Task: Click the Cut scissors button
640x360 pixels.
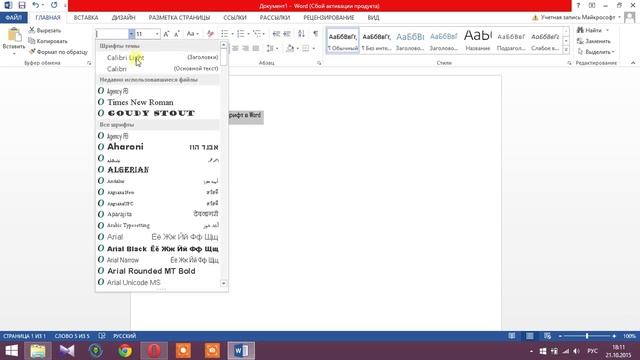Action: (45, 31)
